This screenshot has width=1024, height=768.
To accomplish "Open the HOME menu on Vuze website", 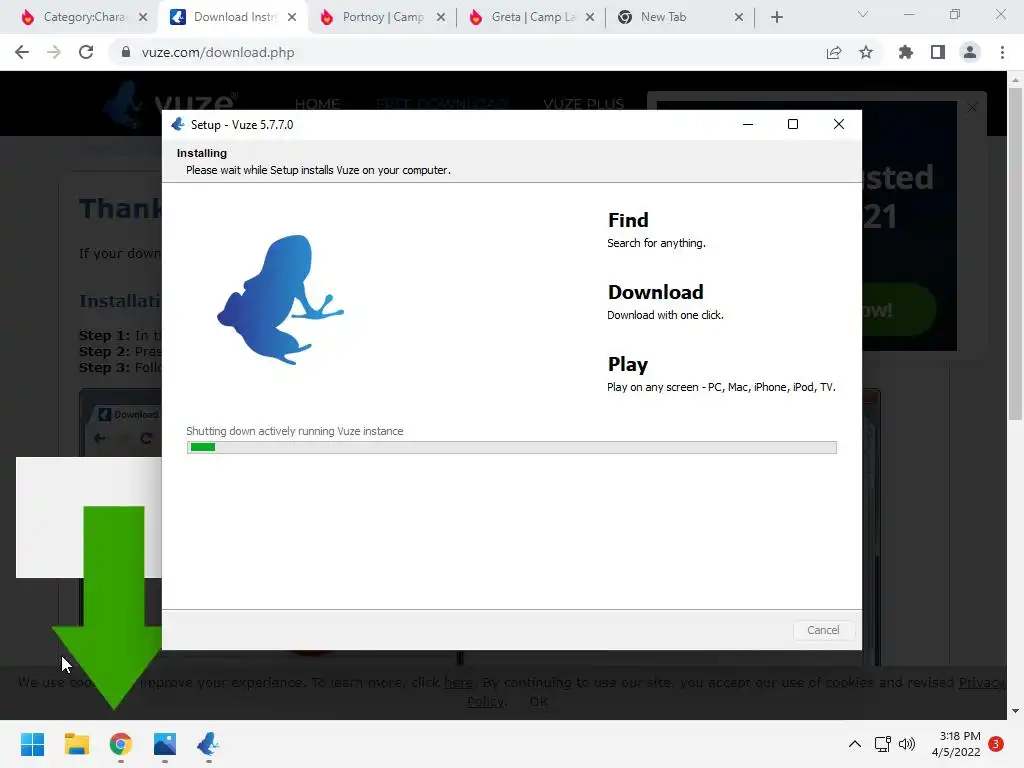I will 317,104.
